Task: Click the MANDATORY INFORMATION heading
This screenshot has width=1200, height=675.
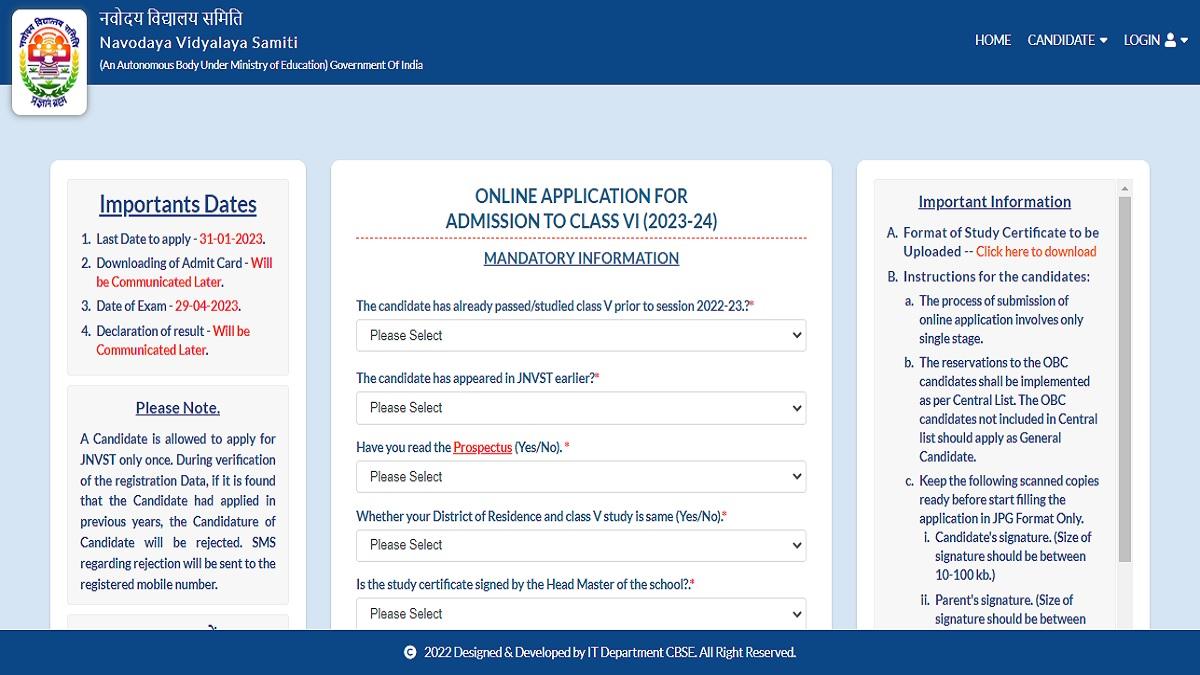Action: (x=581, y=258)
